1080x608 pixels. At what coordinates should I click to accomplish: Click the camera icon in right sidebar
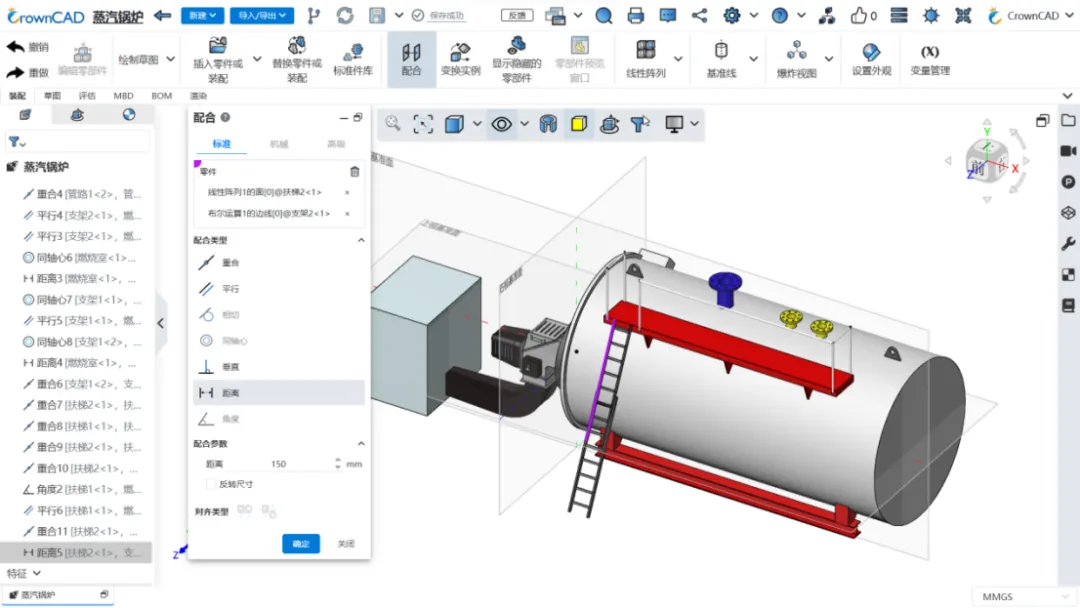(x=1068, y=151)
